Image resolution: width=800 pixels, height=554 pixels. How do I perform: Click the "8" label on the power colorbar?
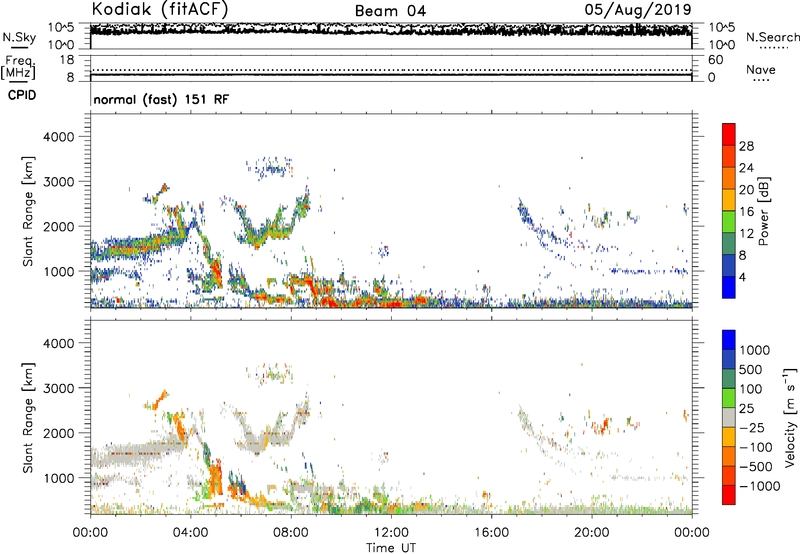tap(742, 256)
